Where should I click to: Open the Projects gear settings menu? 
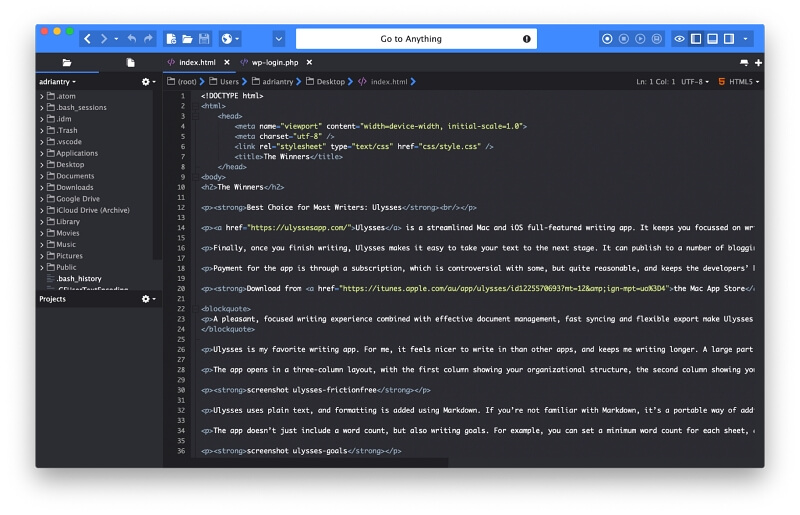(x=148, y=299)
